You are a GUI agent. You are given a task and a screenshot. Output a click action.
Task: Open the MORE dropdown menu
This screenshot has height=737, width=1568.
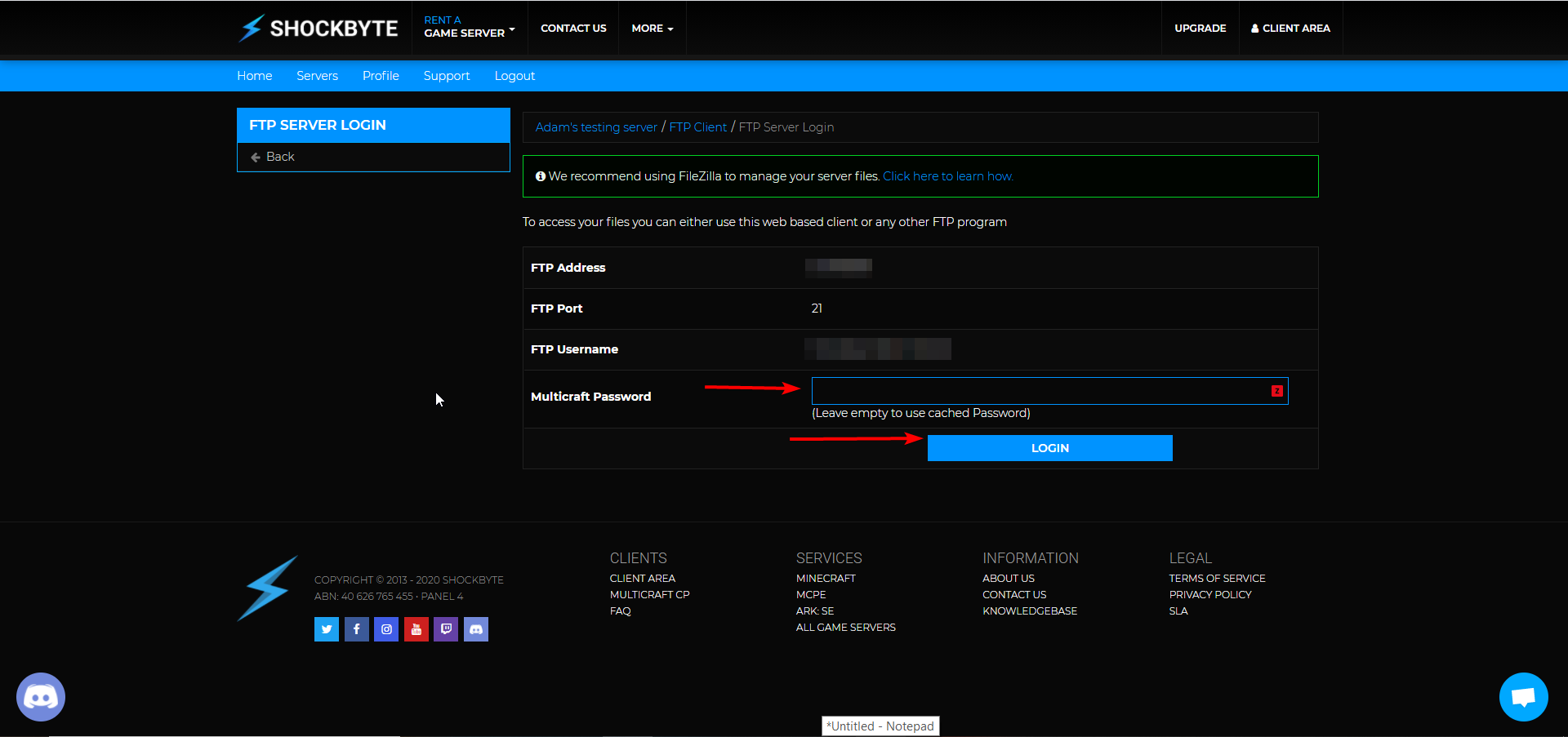tap(651, 28)
